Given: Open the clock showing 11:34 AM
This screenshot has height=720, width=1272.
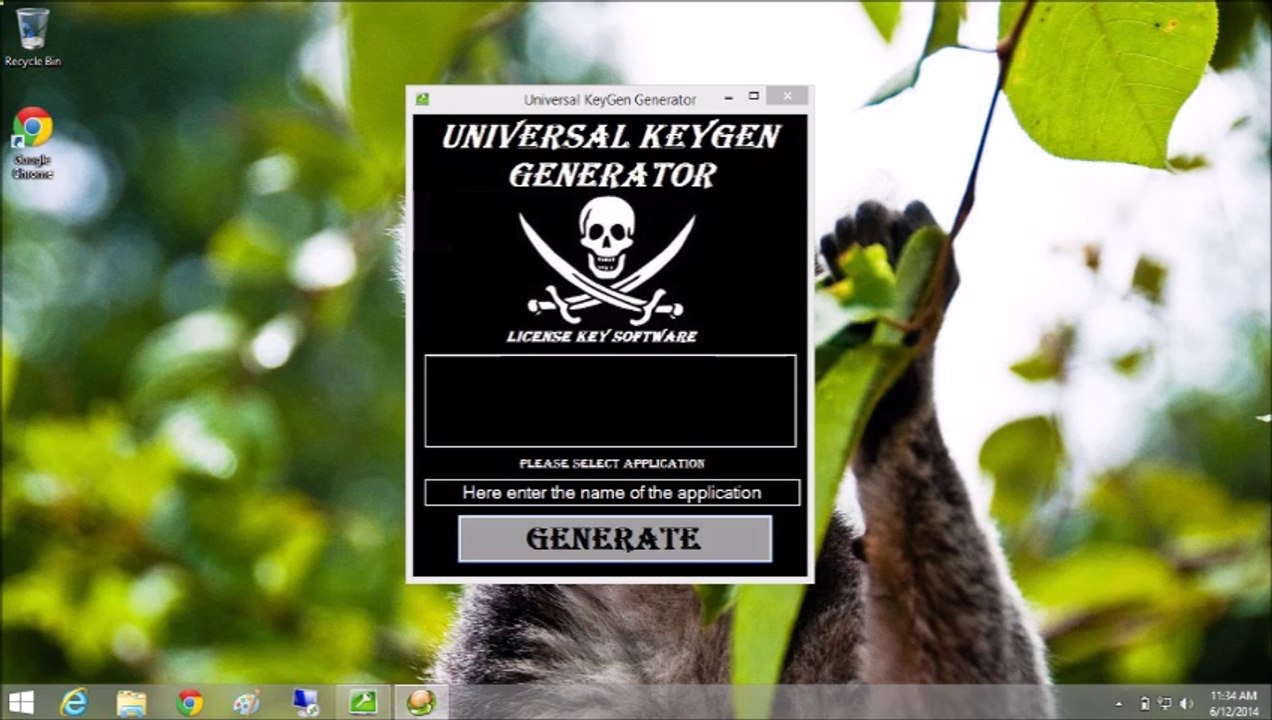Looking at the screenshot, I should (x=1234, y=702).
